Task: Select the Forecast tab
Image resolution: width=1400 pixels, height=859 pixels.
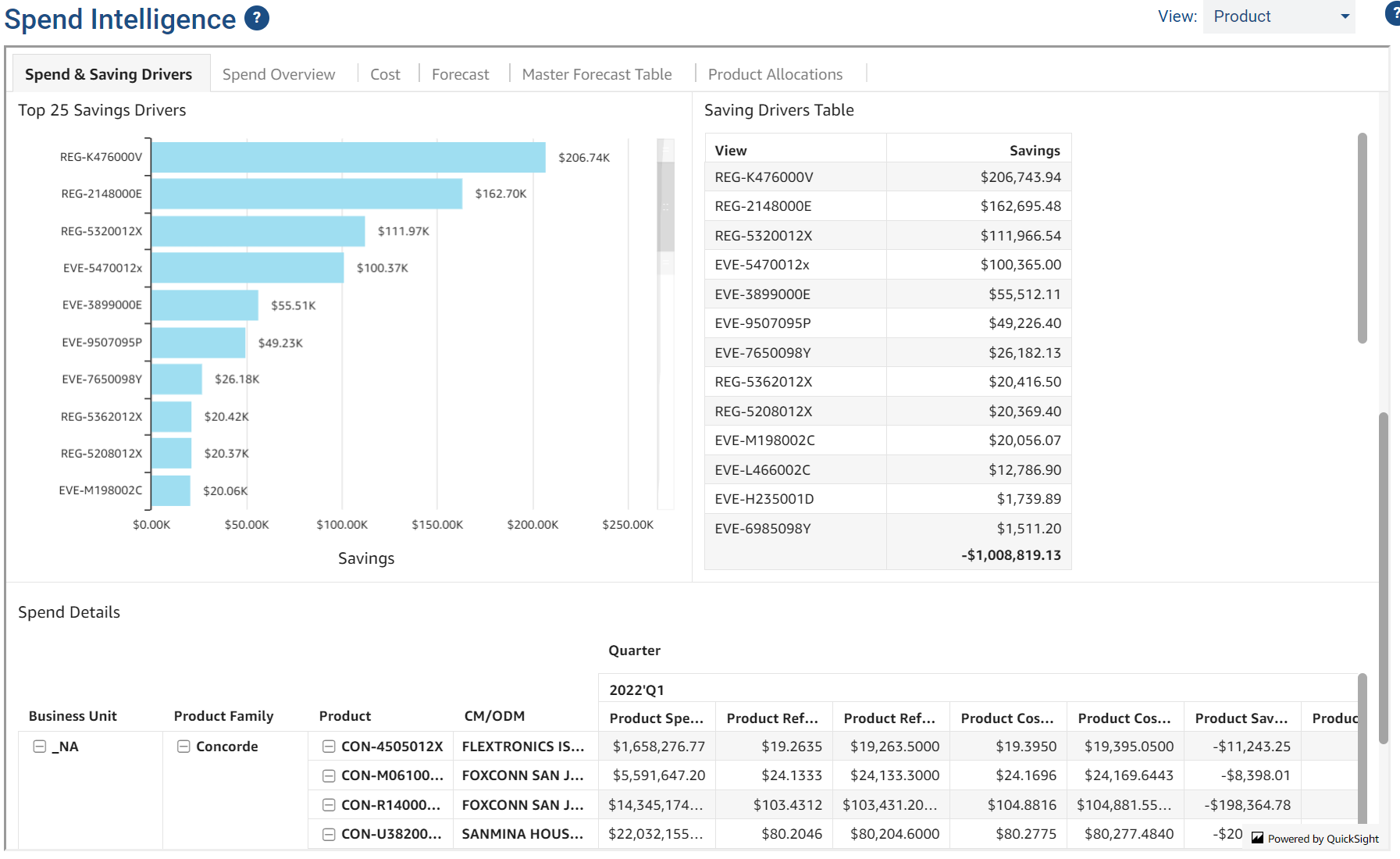Action: 460,74
